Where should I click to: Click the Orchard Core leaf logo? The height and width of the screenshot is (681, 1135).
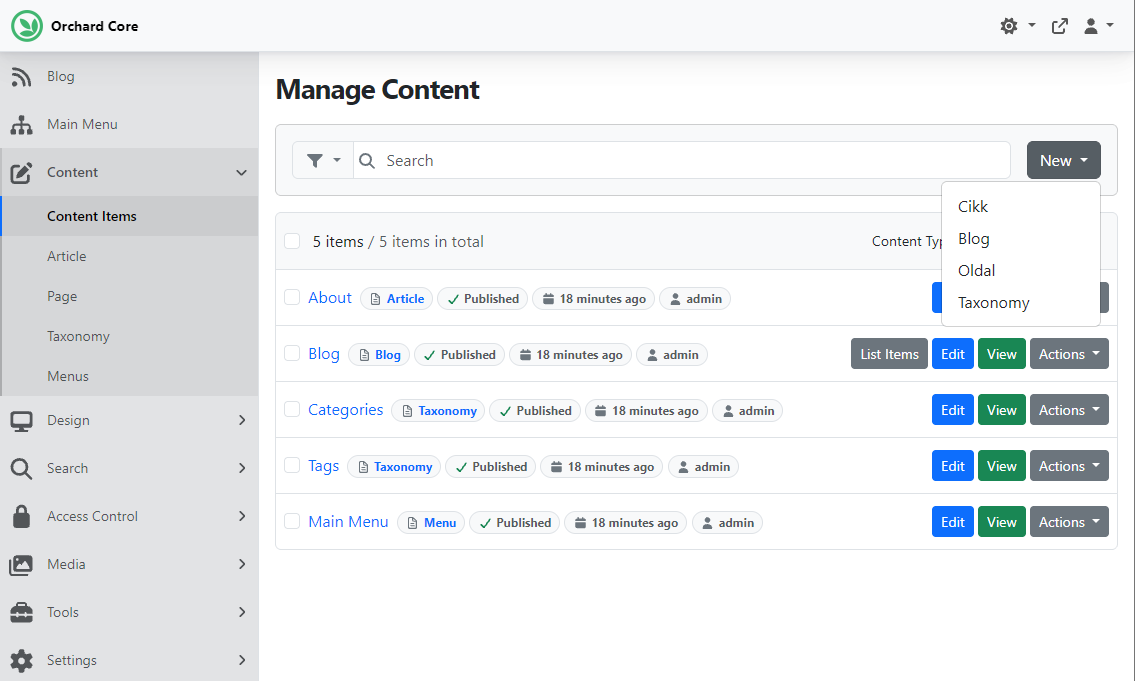tap(28, 26)
